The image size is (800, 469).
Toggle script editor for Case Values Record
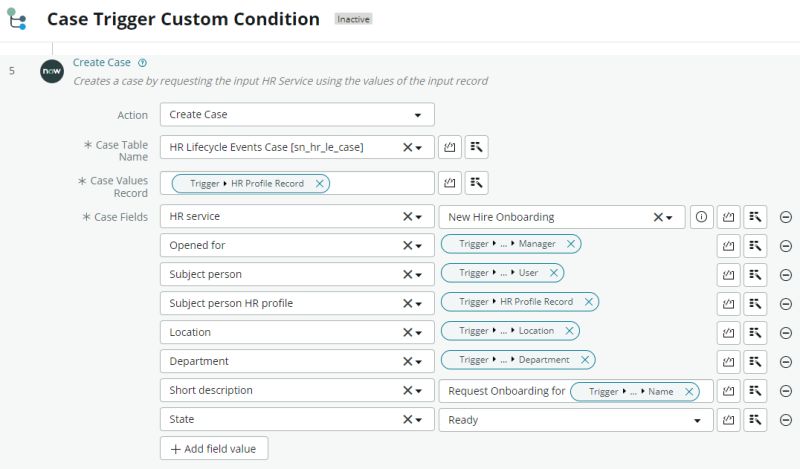tap(449, 183)
